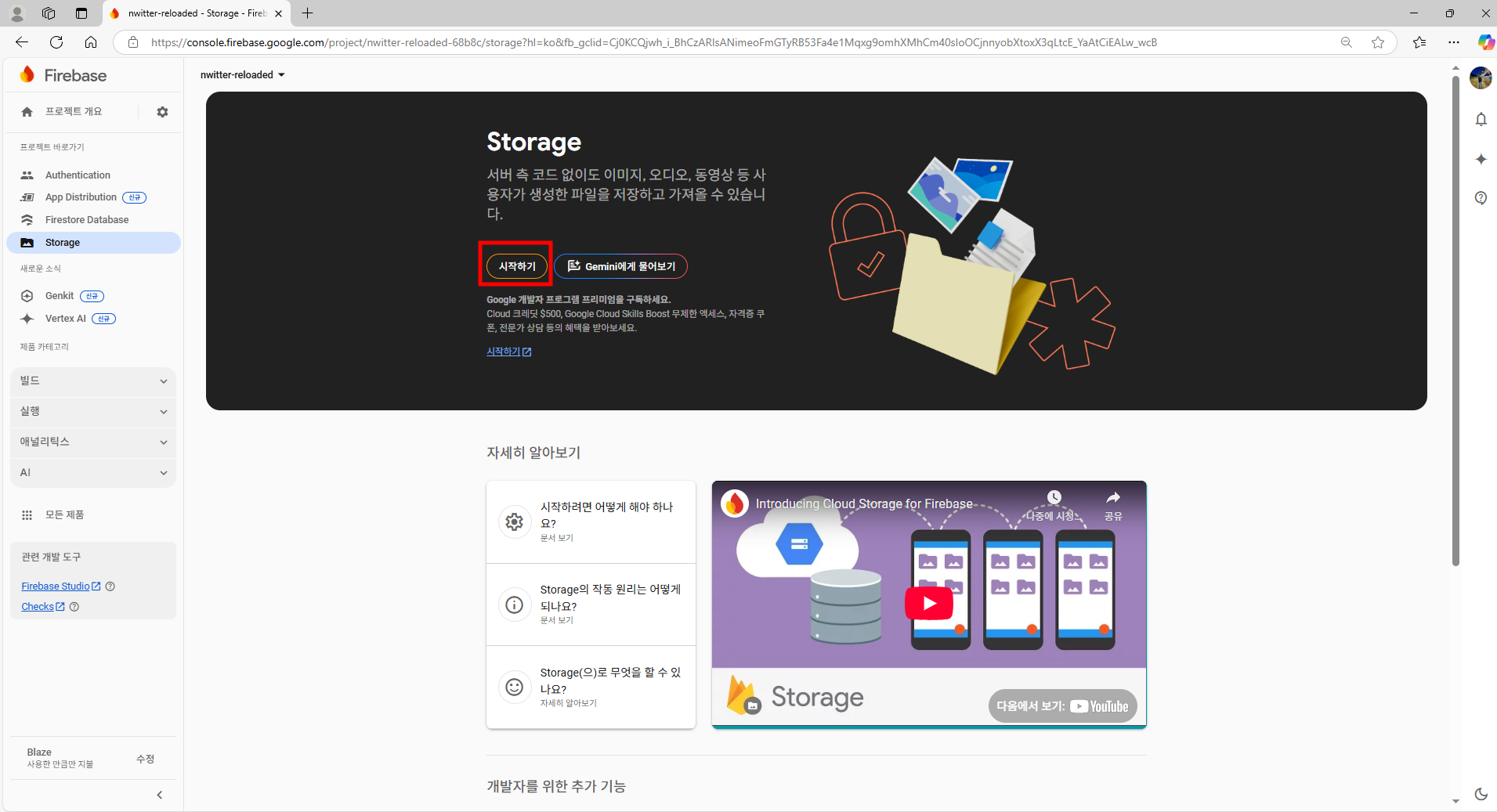Add page to favorites star icon
The image size is (1497, 812).
(1378, 42)
